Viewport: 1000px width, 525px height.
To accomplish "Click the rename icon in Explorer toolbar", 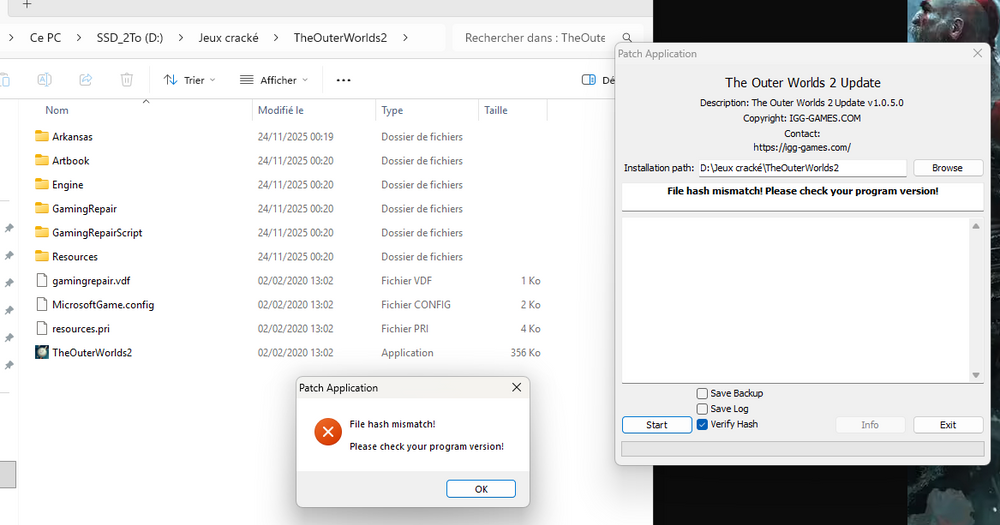I will click(x=45, y=80).
